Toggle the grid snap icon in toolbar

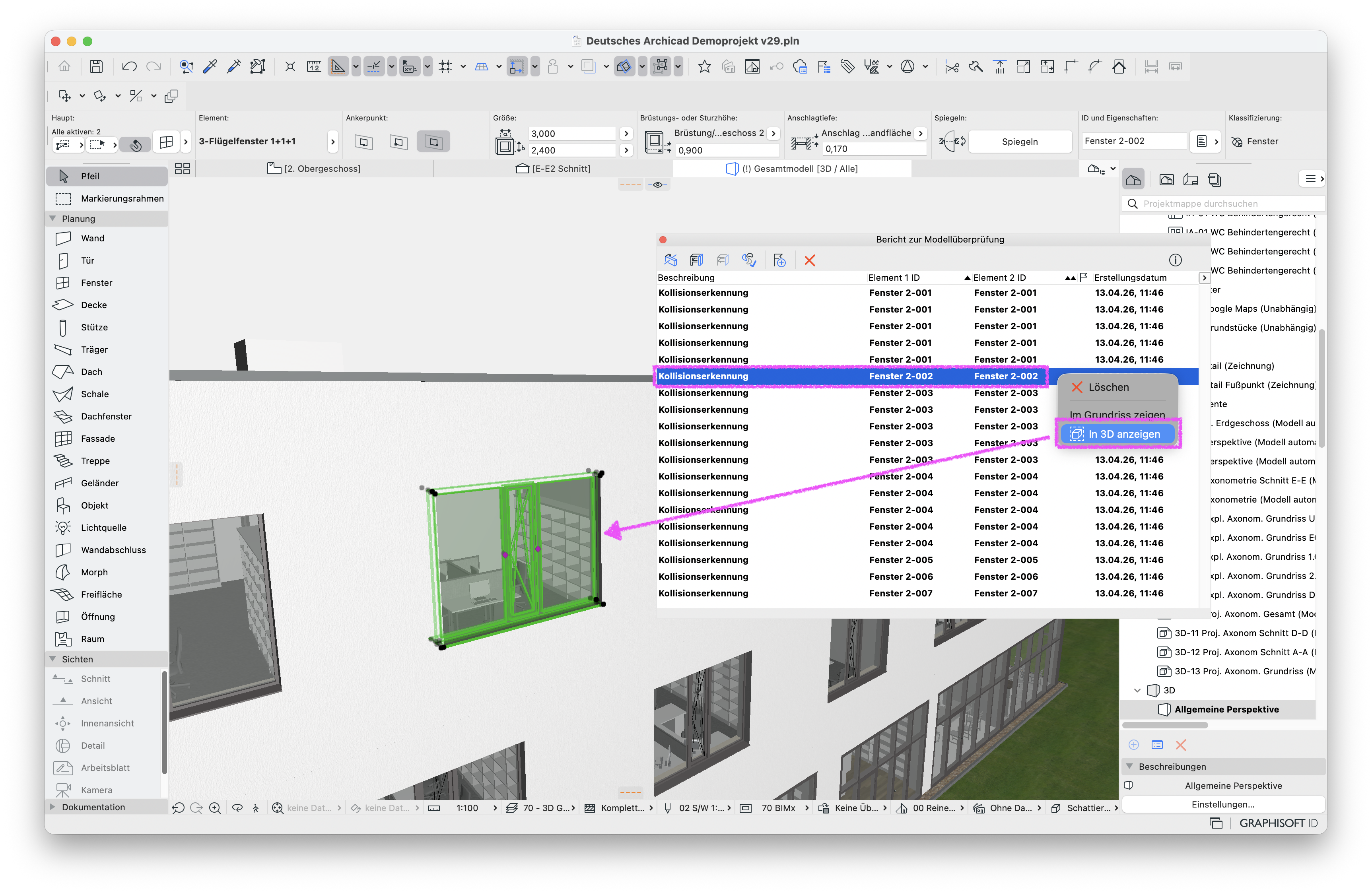[x=446, y=66]
